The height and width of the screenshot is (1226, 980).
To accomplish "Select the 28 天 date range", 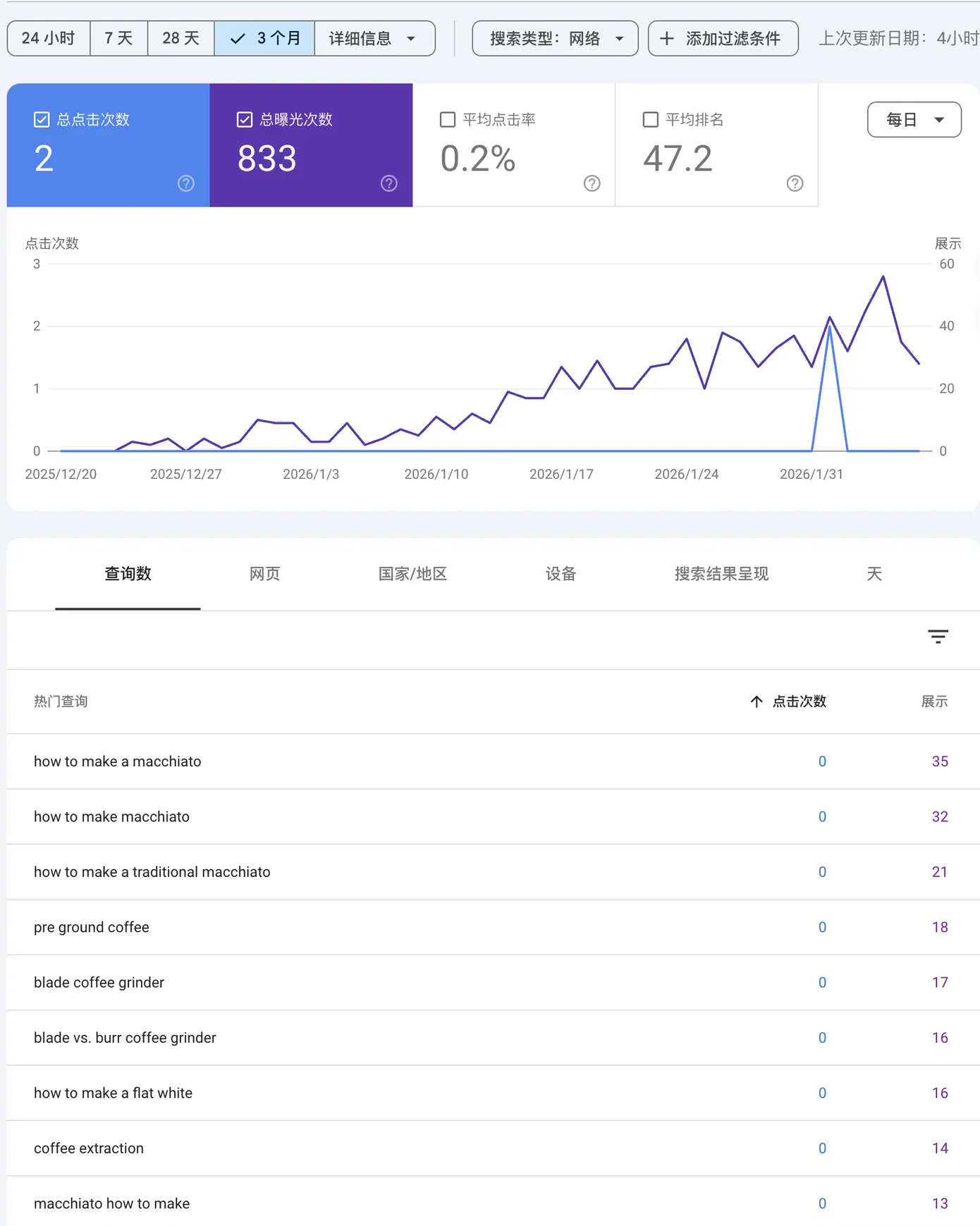I will point(181,38).
